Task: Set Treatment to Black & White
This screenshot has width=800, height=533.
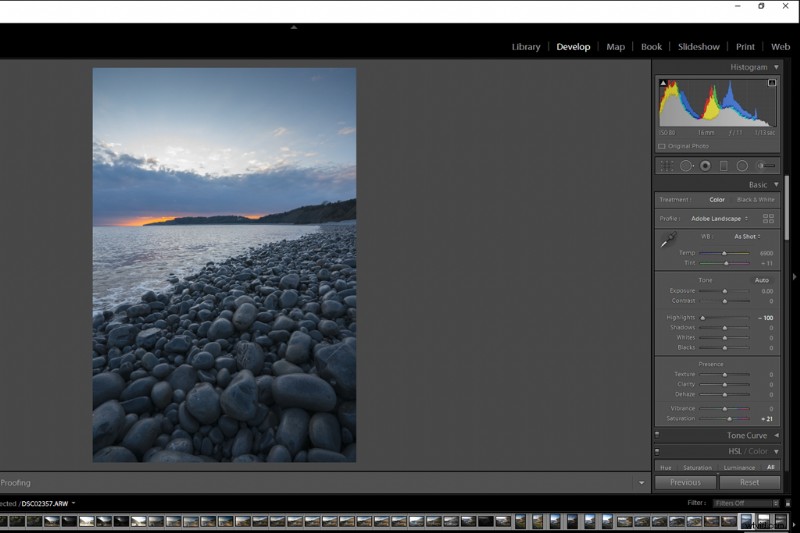Action: point(756,200)
